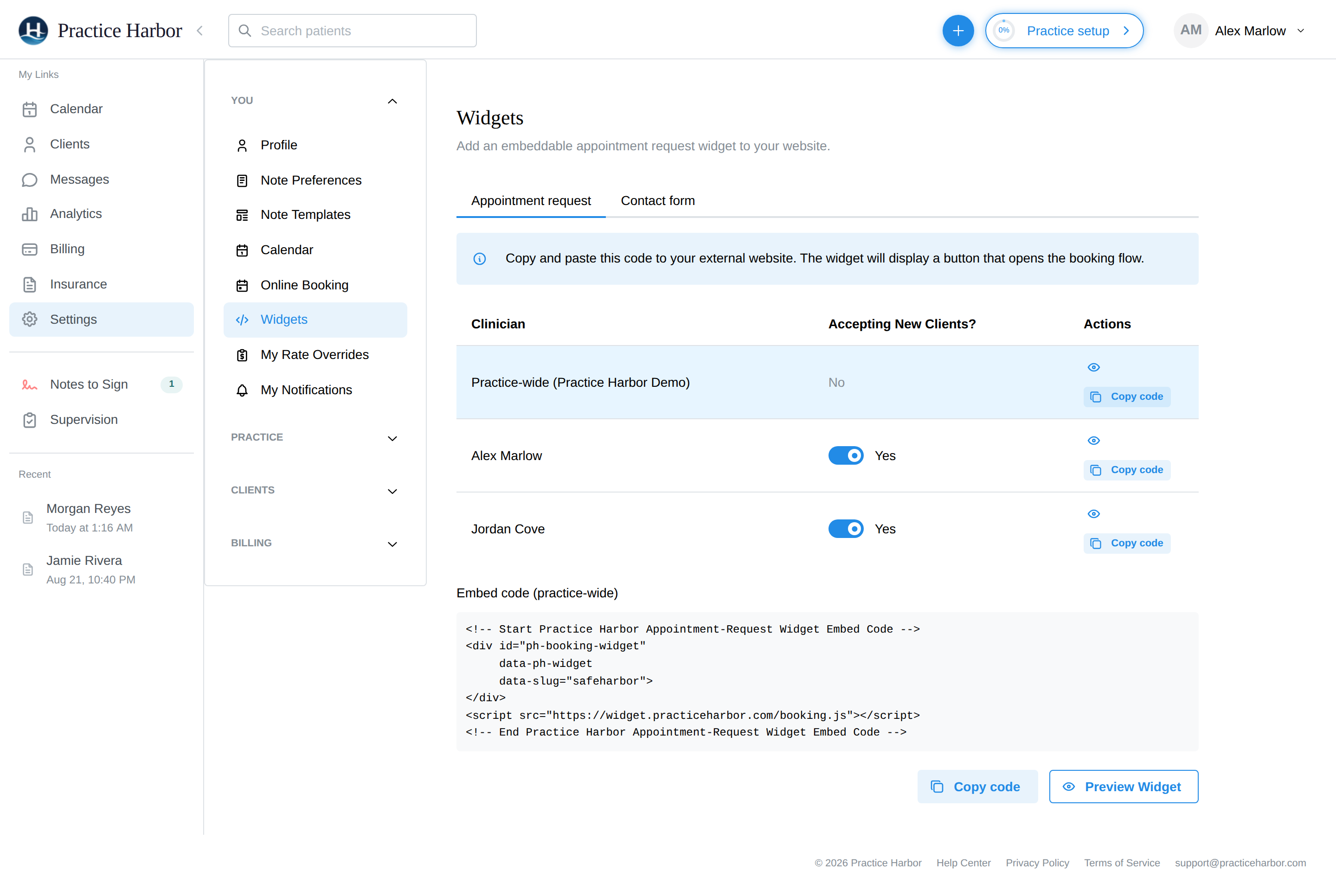Open Notes to Sign

(x=101, y=384)
